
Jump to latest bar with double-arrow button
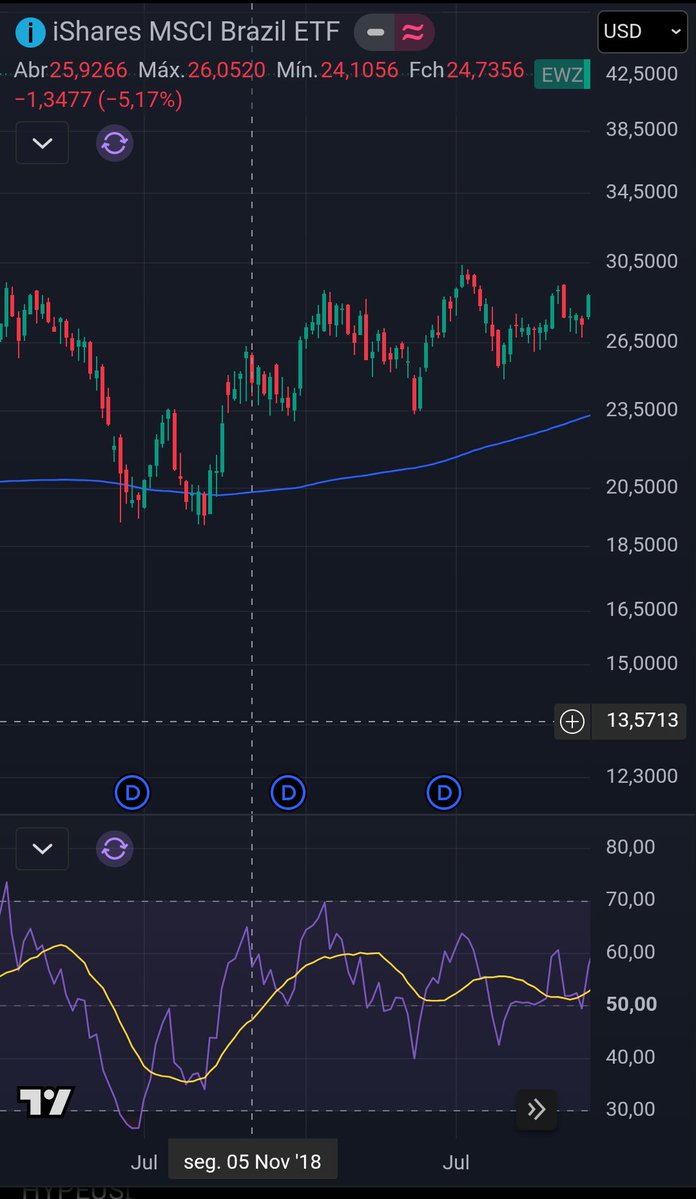tap(537, 1109)
